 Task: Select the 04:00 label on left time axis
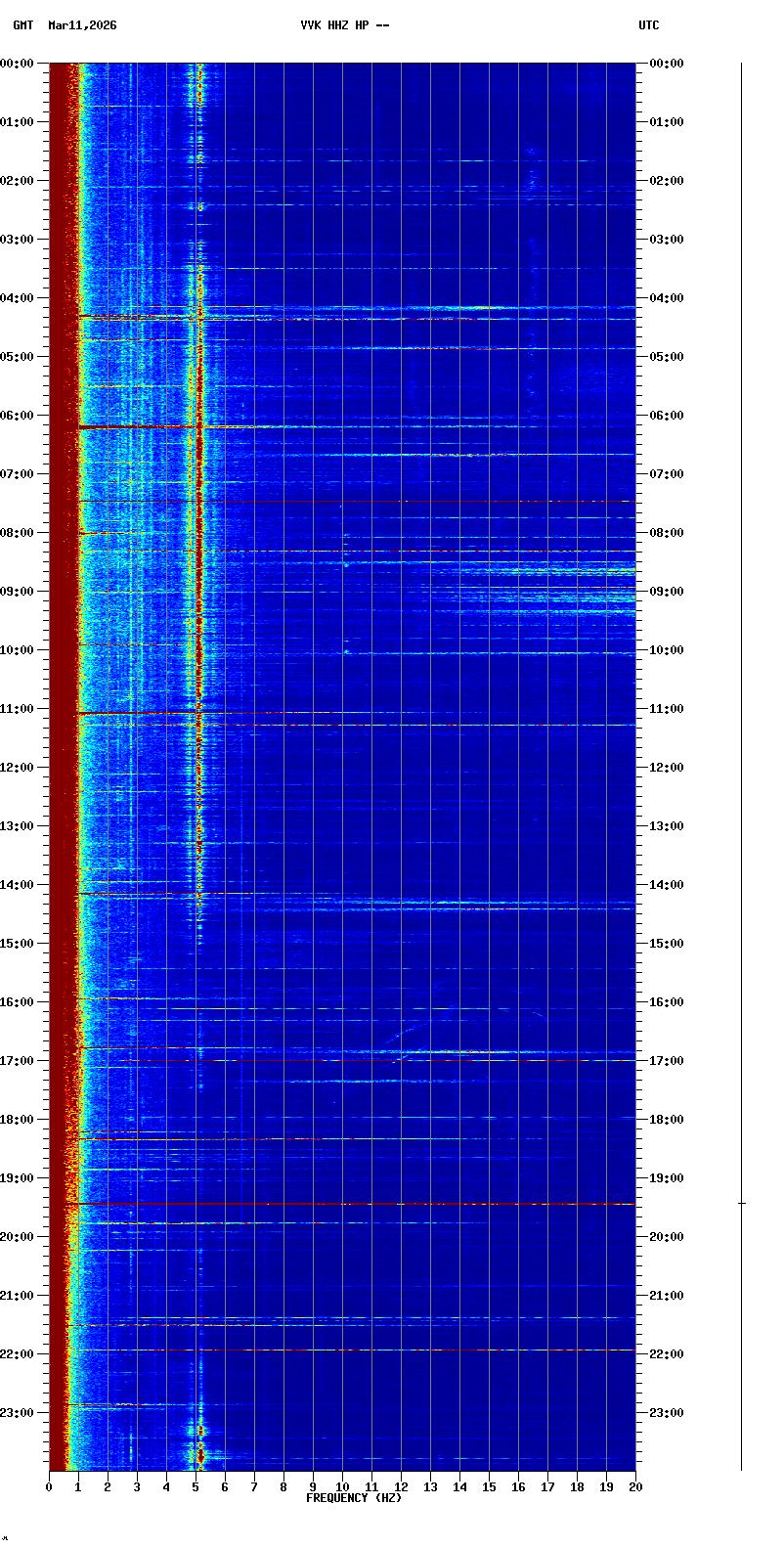coord(18,298)
